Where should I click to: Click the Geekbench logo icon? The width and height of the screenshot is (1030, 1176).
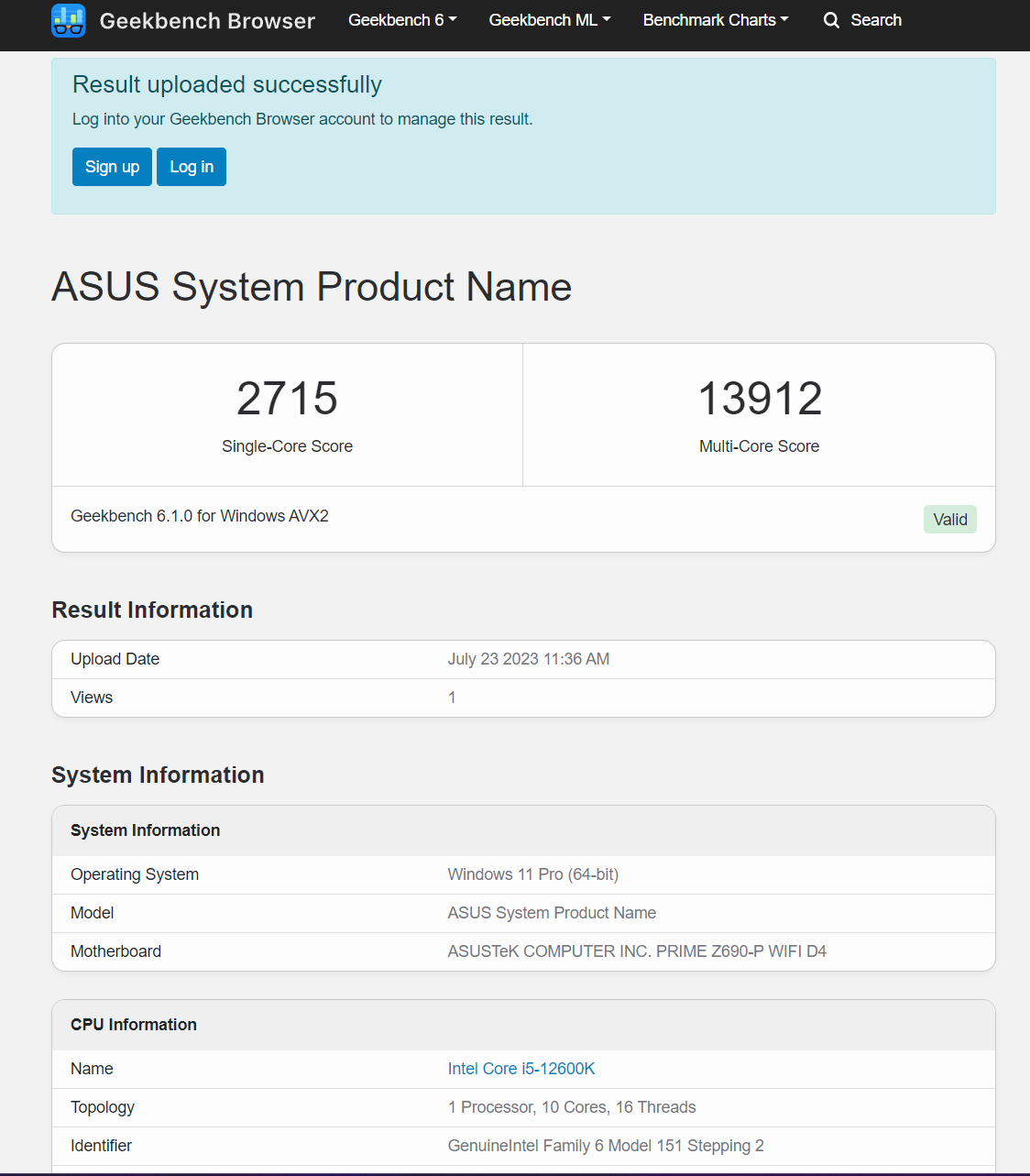click(69, 20)
